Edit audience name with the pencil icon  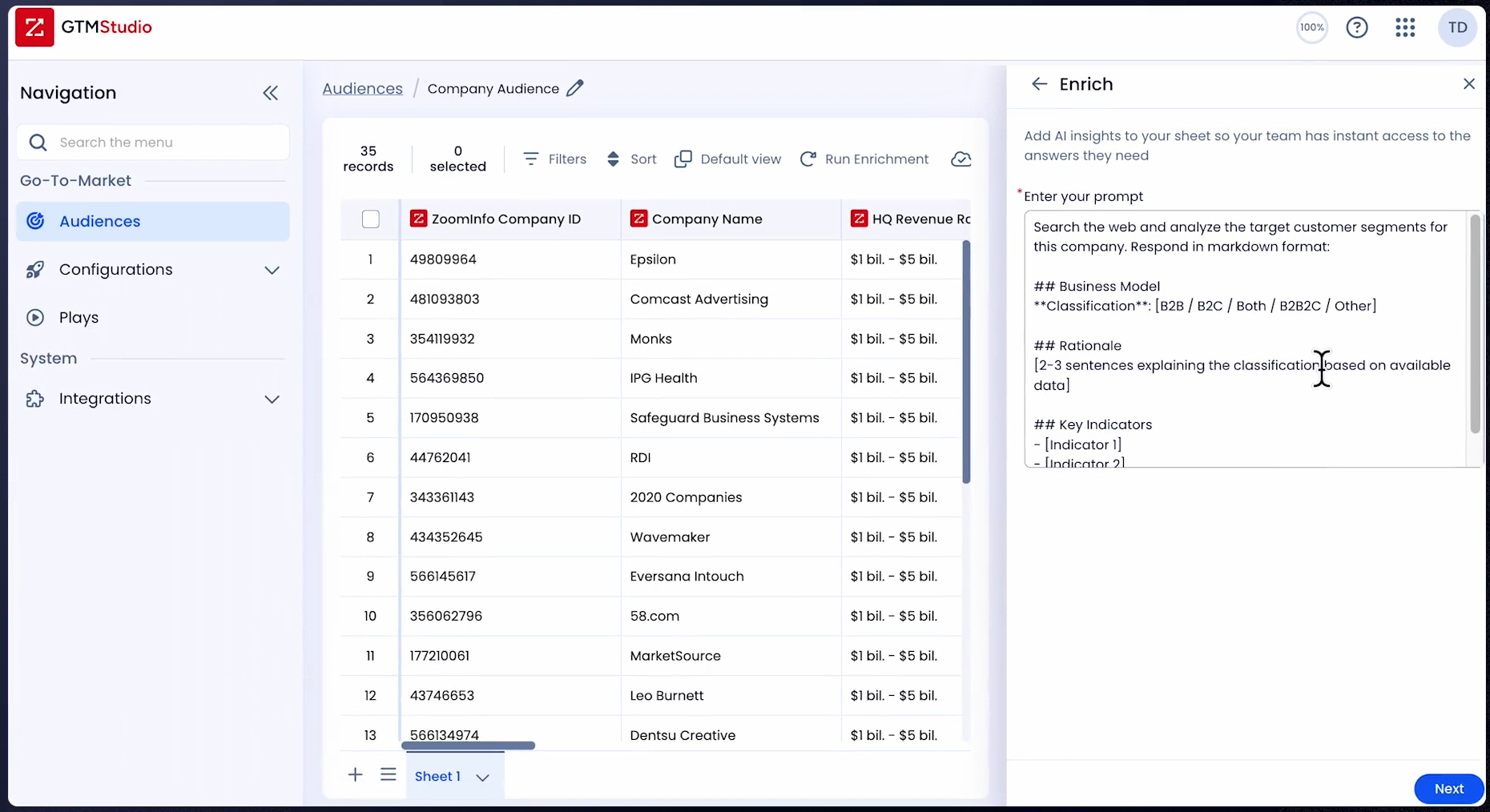(x=575, y=88)
